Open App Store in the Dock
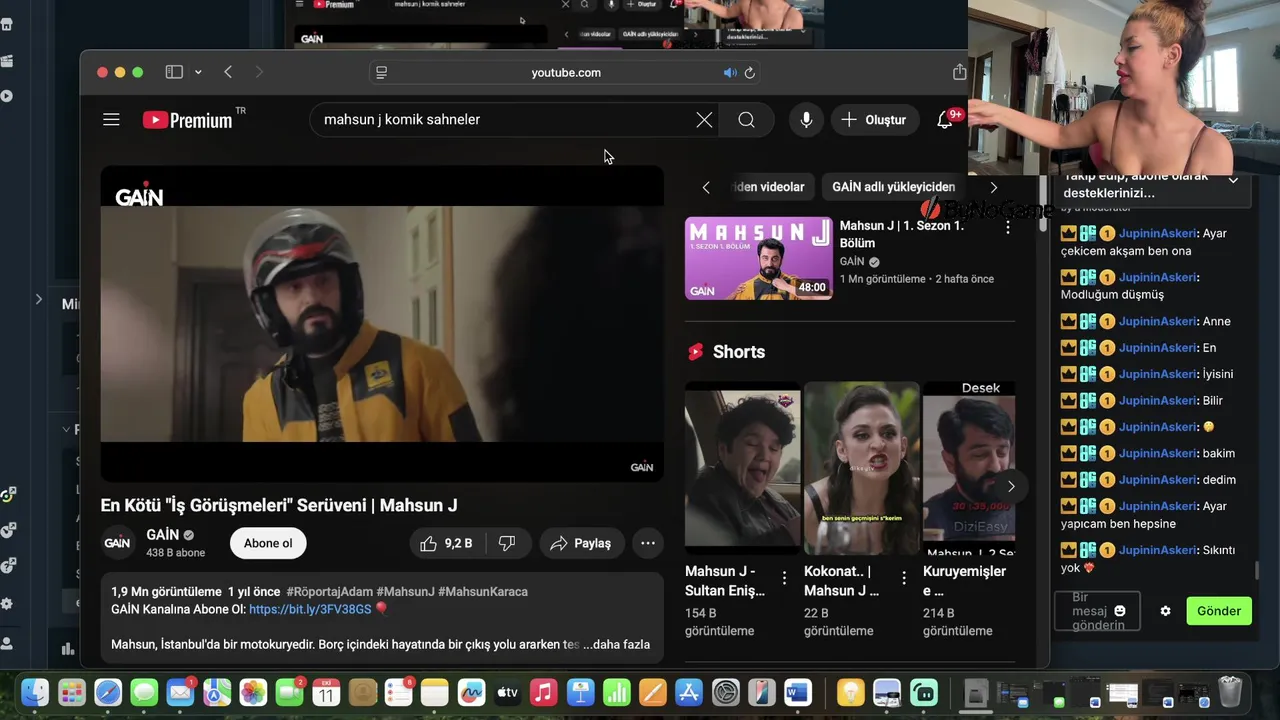 tap(688, 692)
